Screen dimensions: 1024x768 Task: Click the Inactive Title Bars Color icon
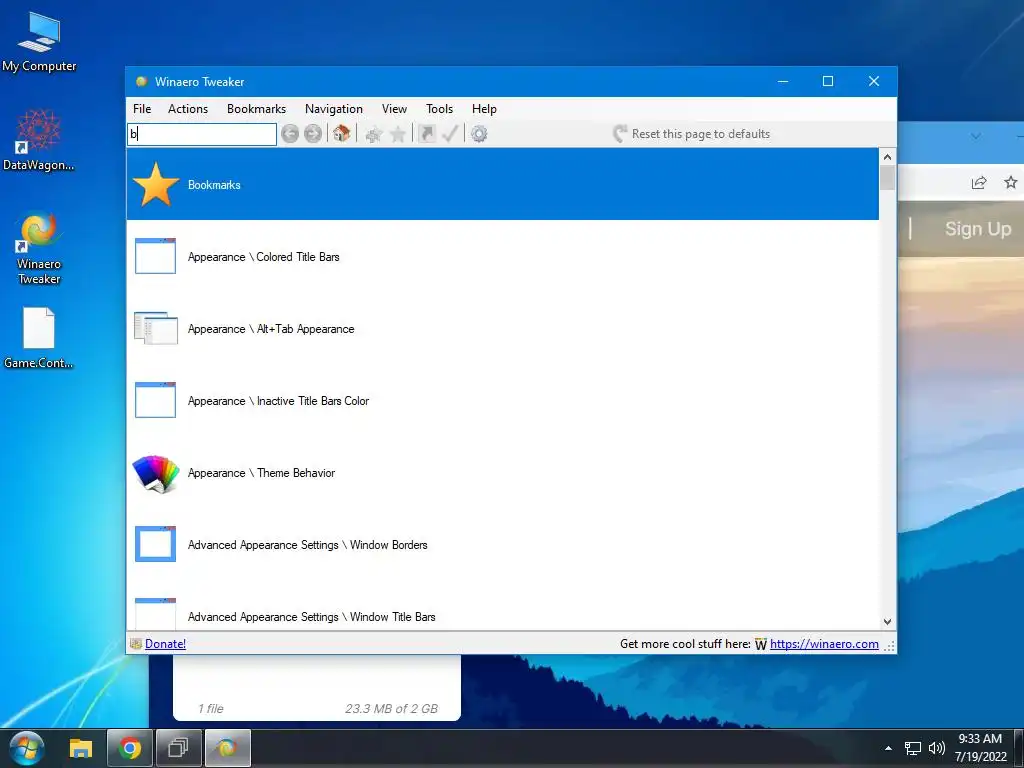click(155, 400)
